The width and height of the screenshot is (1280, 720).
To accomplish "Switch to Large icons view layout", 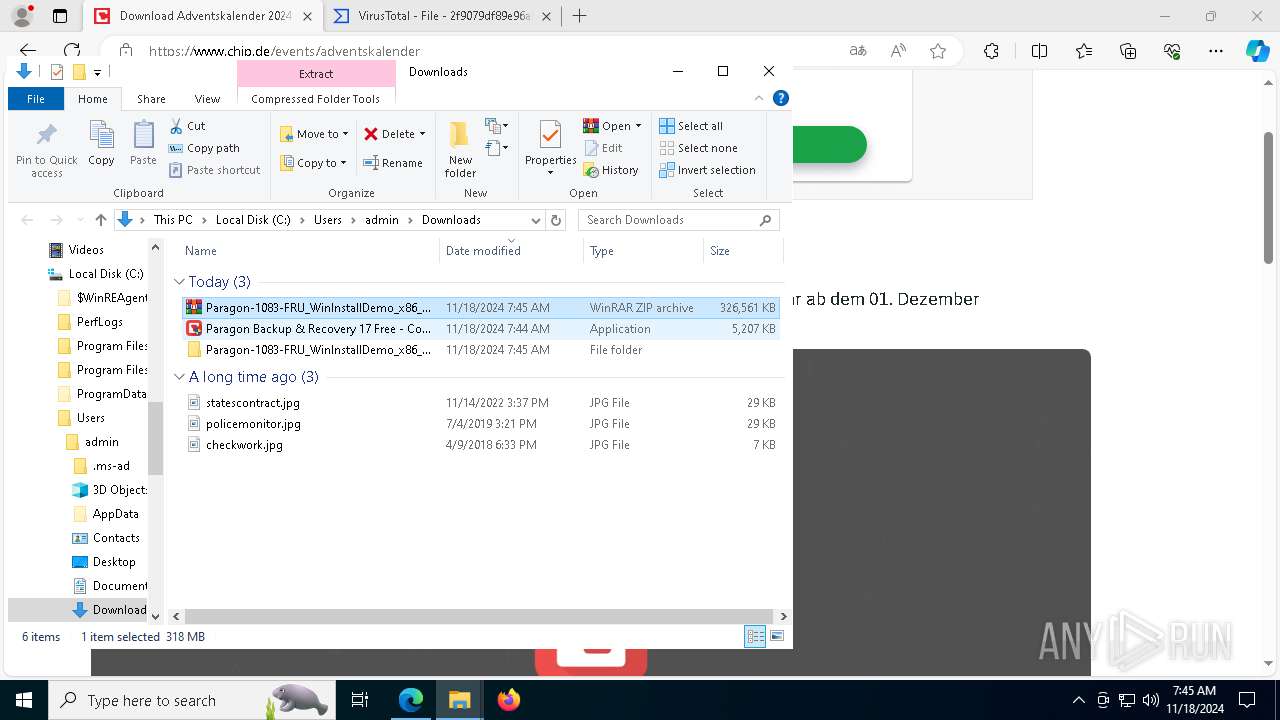I will pyautogui.click(x=777, y=636).
